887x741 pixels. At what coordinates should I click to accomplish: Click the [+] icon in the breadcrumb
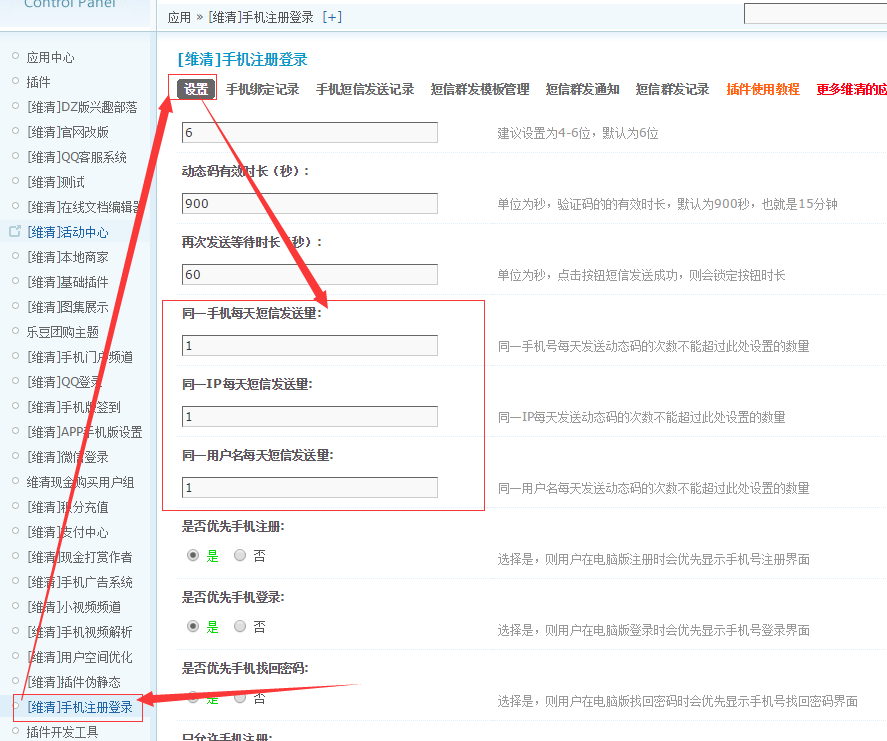point(331,17)
